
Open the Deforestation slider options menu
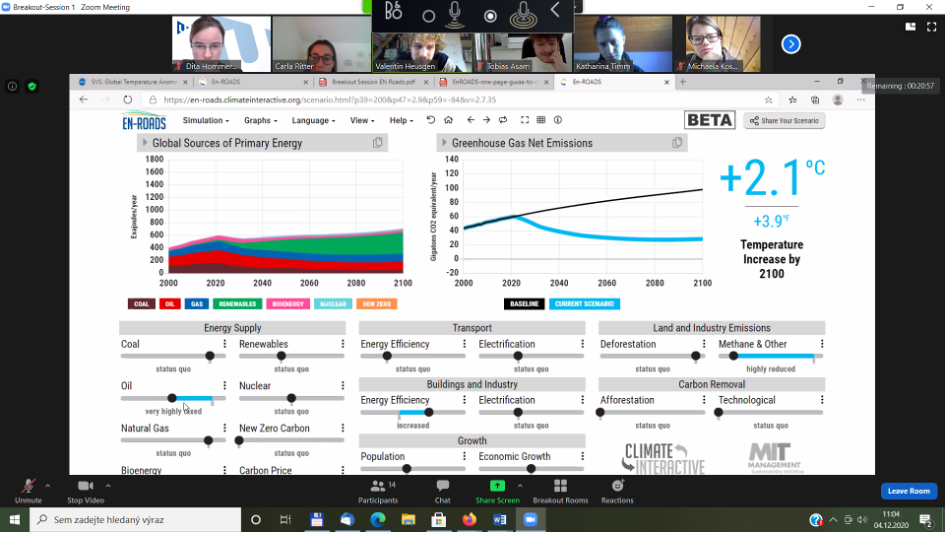(x=704, y=344)
